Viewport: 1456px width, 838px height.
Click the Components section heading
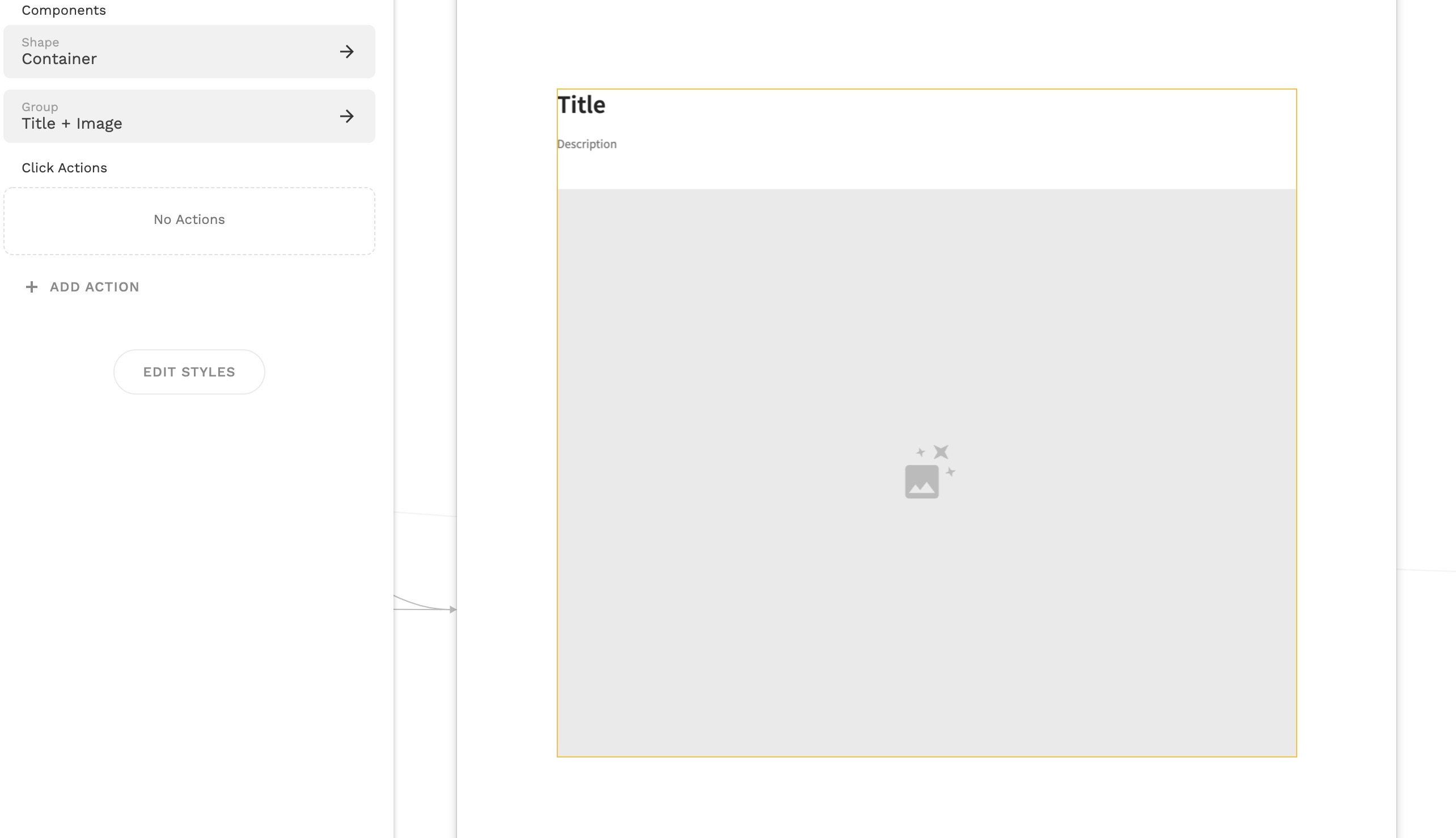tap(64, 10)
